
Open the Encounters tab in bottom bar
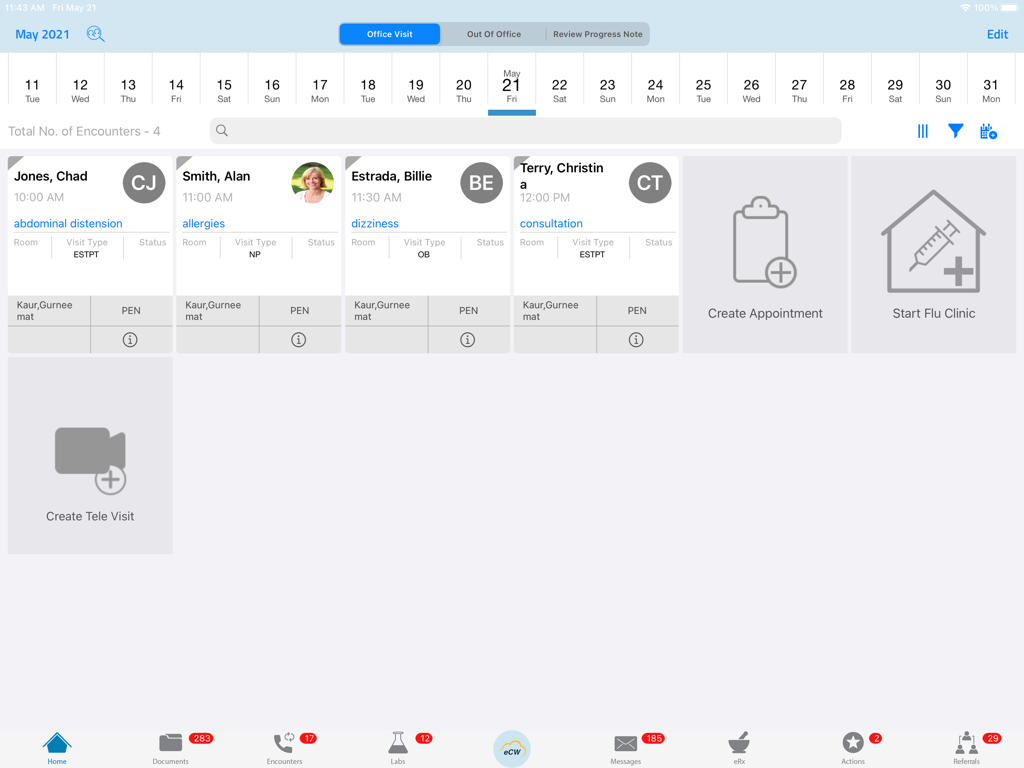click(284, 744)
